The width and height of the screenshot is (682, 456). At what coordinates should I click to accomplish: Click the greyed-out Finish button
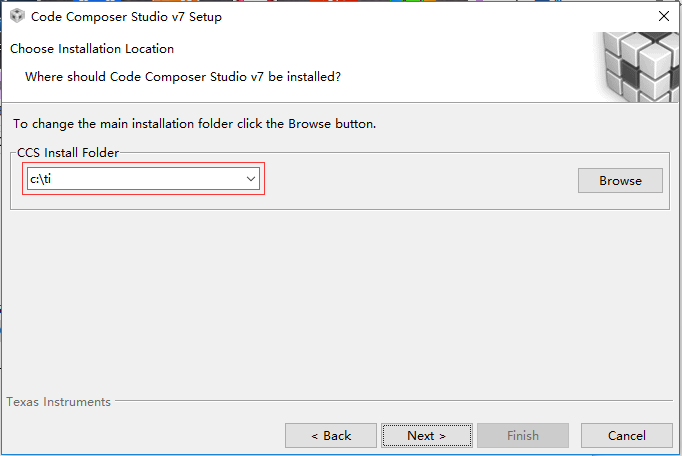point(523,436)
